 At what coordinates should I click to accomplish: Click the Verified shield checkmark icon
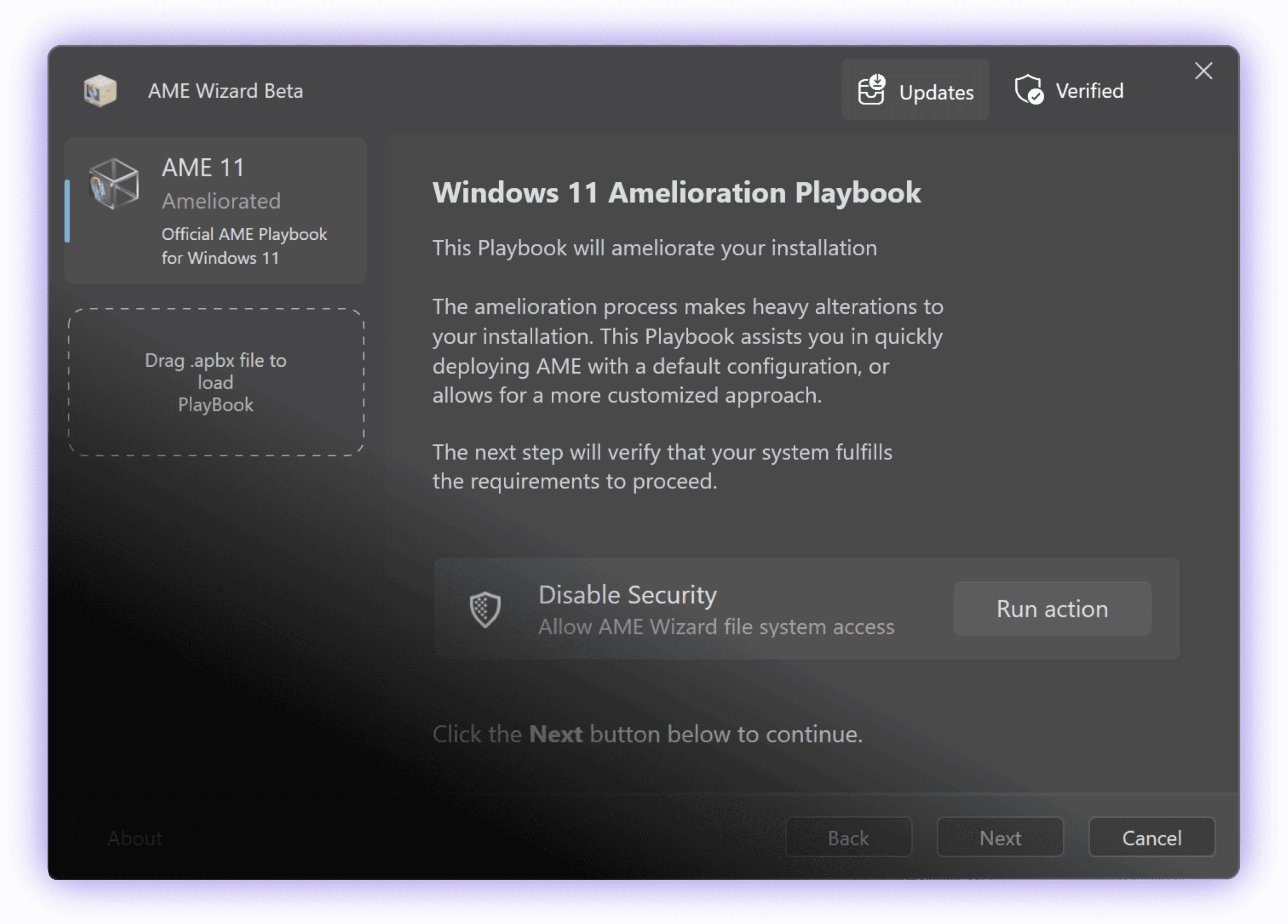[x=1029, y=90]
